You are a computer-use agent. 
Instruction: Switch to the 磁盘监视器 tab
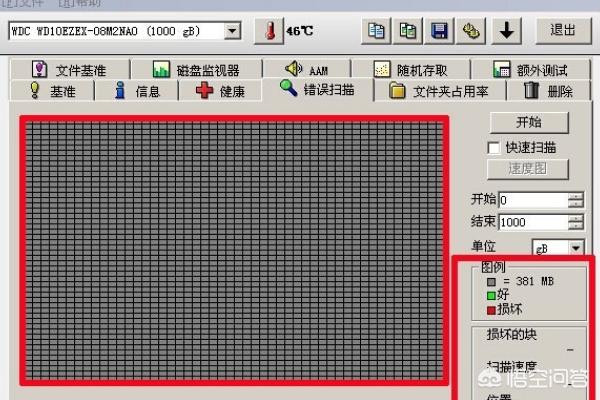[196, 70]
